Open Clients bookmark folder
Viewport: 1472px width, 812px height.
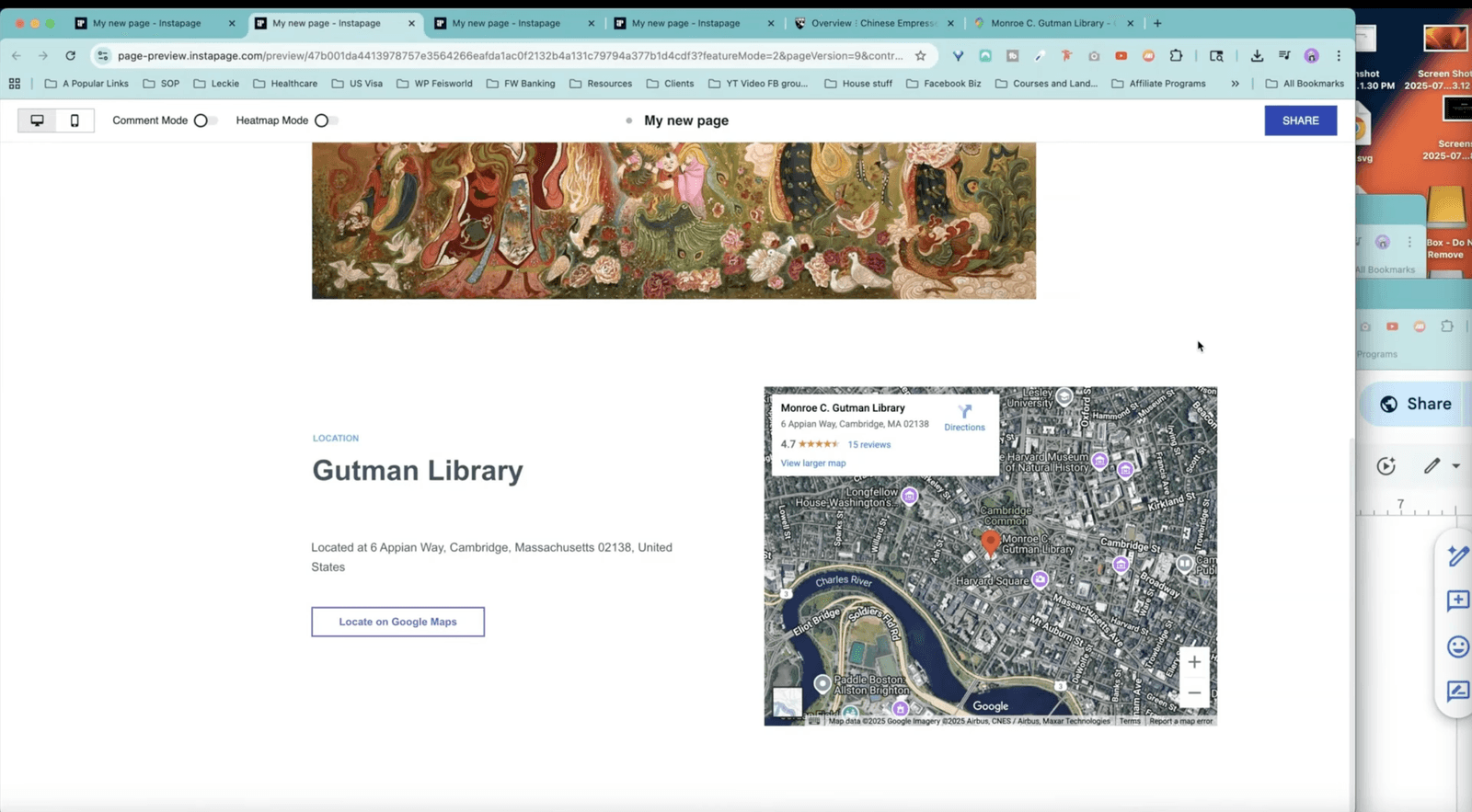click(670, 84)
